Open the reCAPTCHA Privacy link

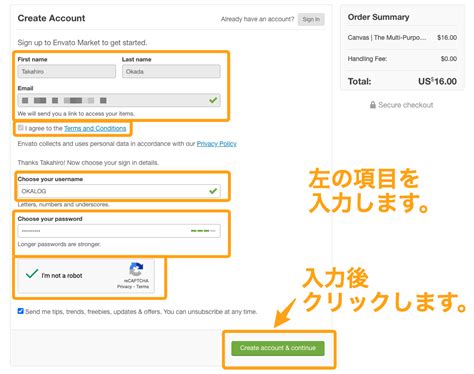point(124,287)
